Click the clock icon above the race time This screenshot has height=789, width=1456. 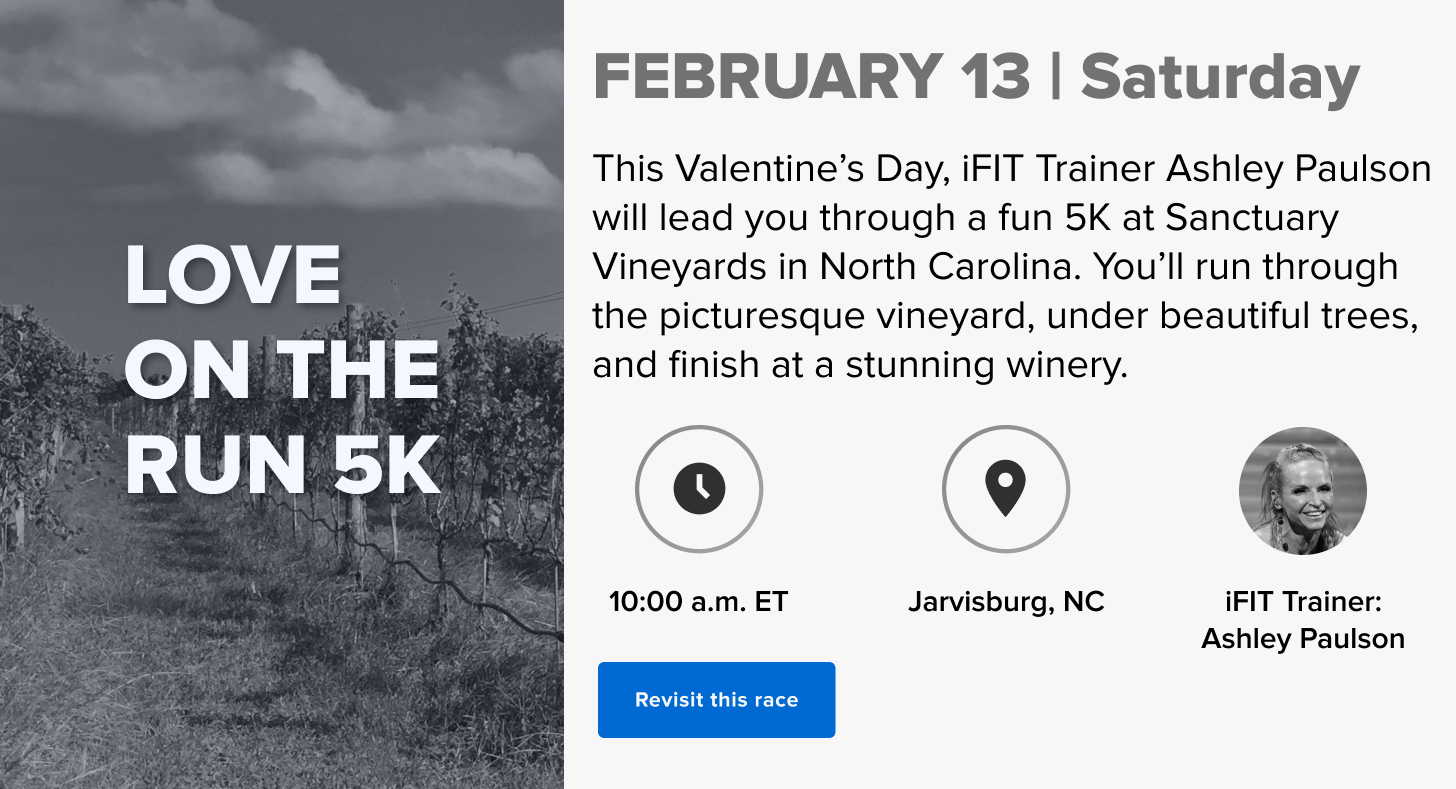(698, 489)
